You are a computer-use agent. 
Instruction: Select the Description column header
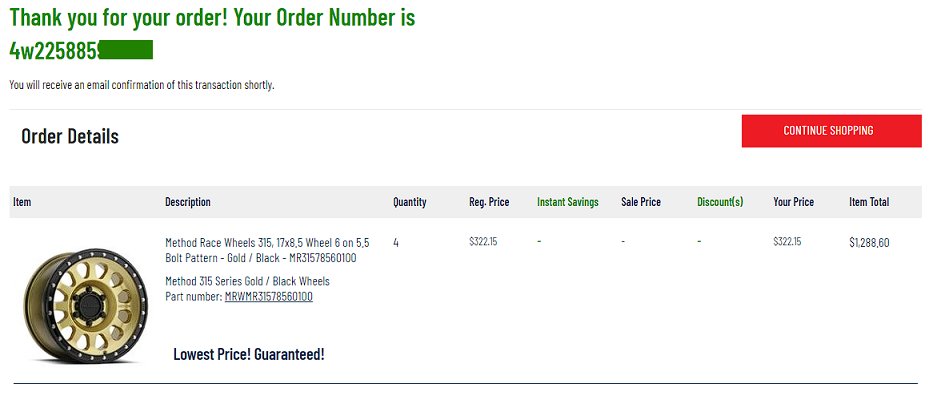(187, 202)
